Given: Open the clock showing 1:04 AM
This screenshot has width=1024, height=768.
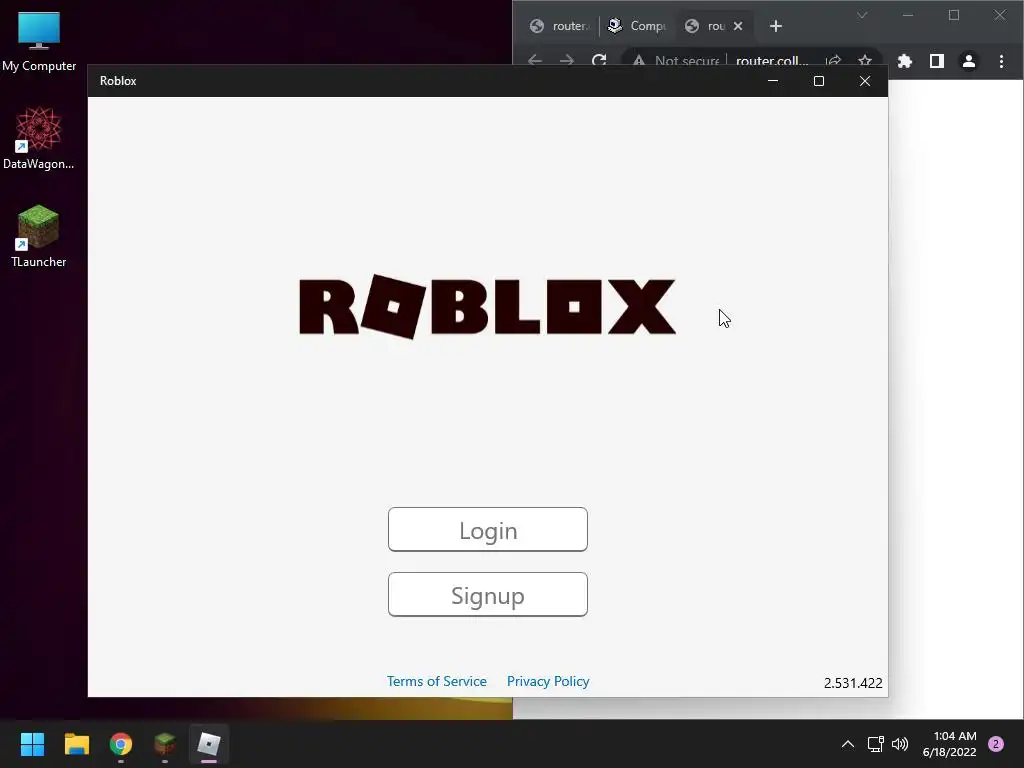Looking at the screenshot, I should pos(949,744).
